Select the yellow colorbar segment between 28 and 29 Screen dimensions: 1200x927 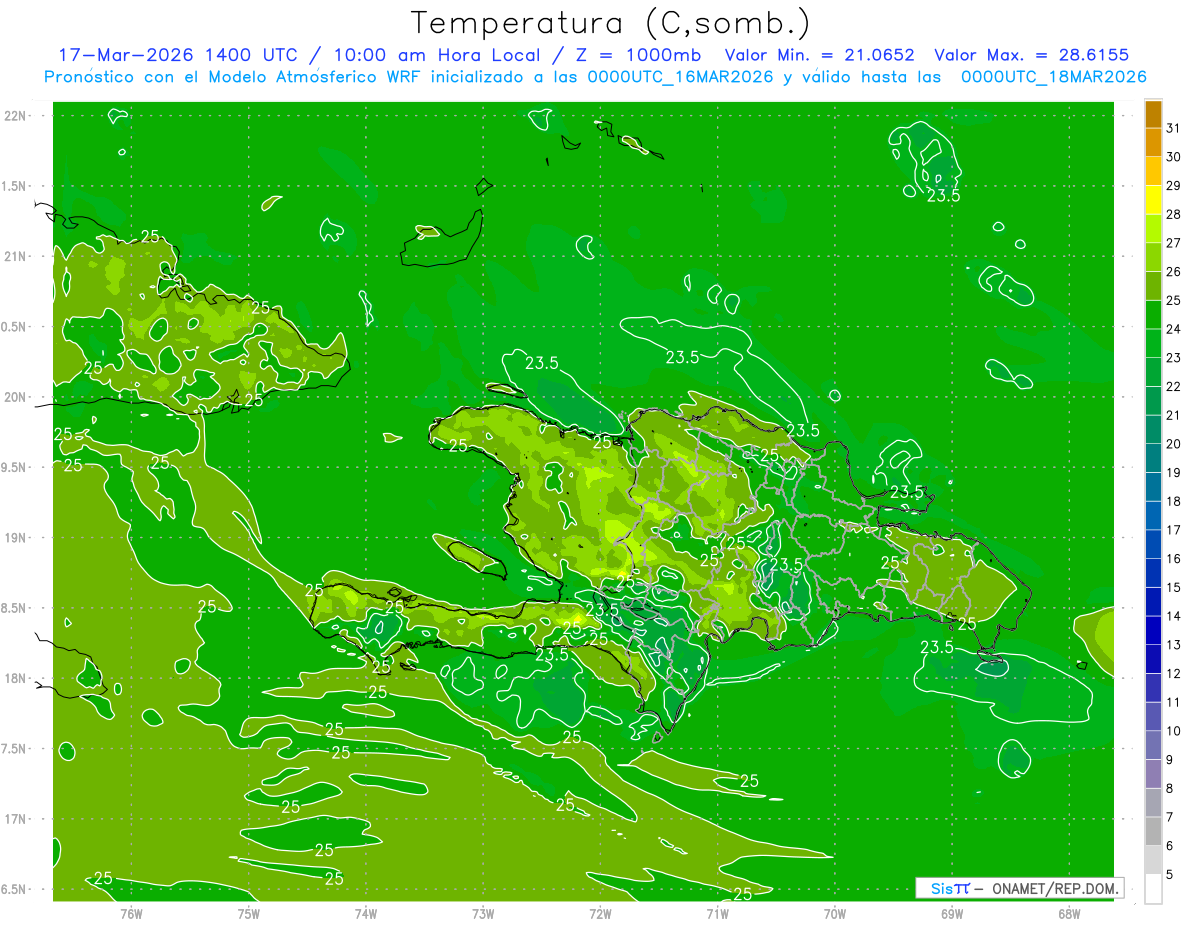[1153, 200]
